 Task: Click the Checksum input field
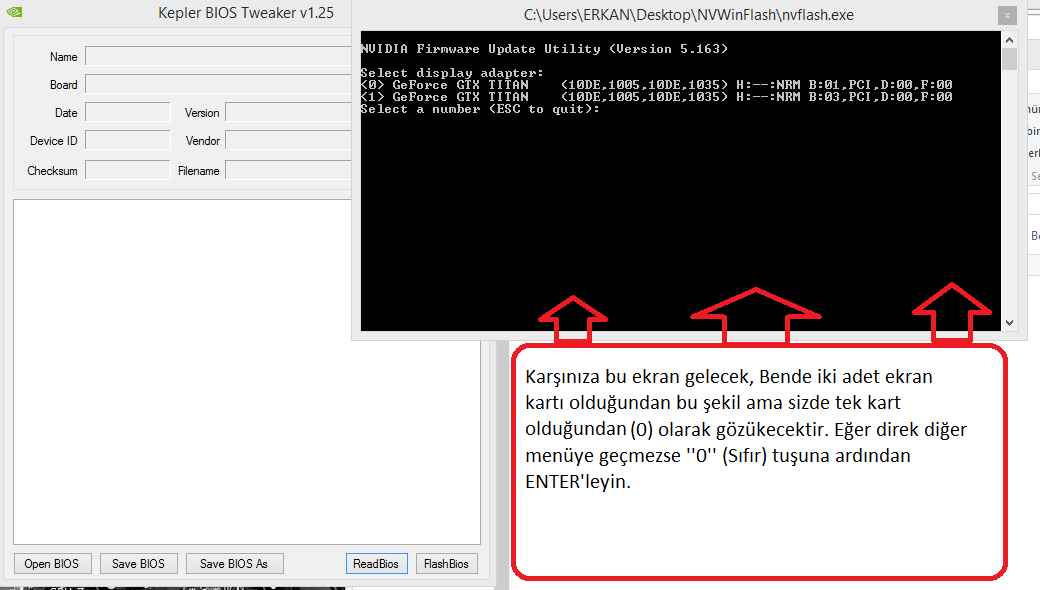[x=128, y=170]
